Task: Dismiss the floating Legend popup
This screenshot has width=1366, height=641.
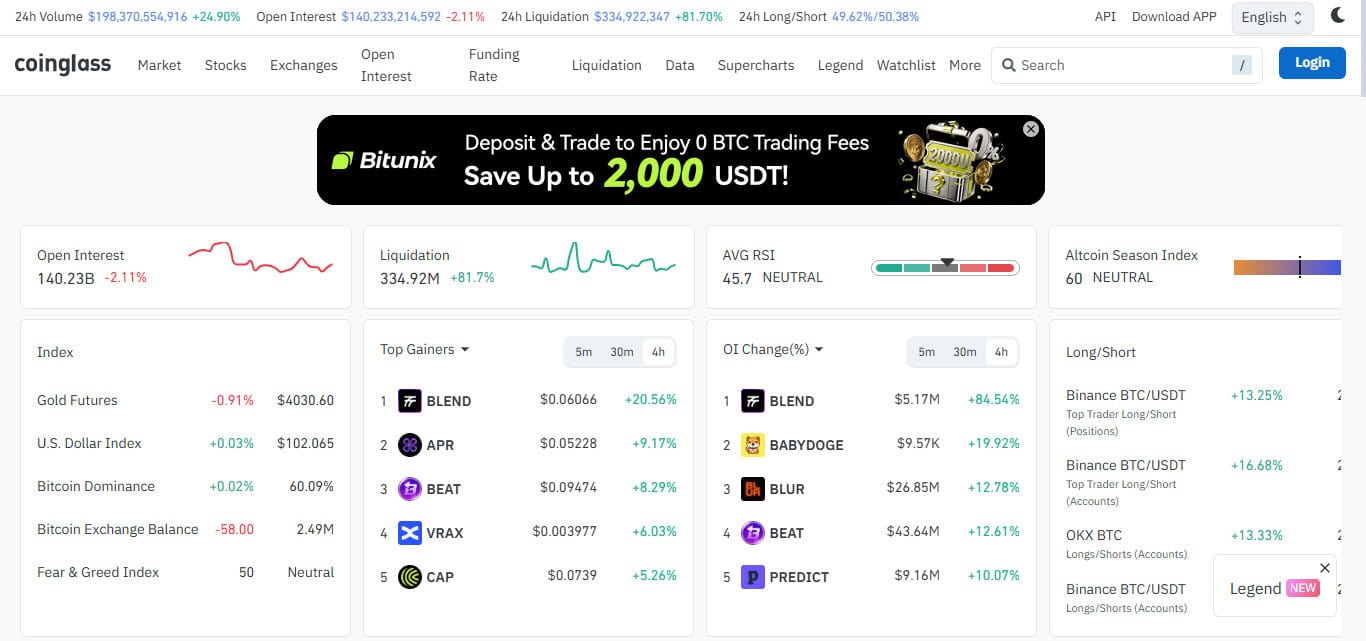Action: pyautogui.click(x=1325, y=568)
